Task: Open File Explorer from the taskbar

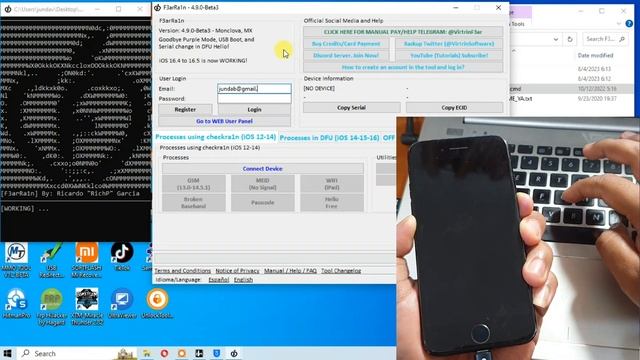Action: pos(147,353)
